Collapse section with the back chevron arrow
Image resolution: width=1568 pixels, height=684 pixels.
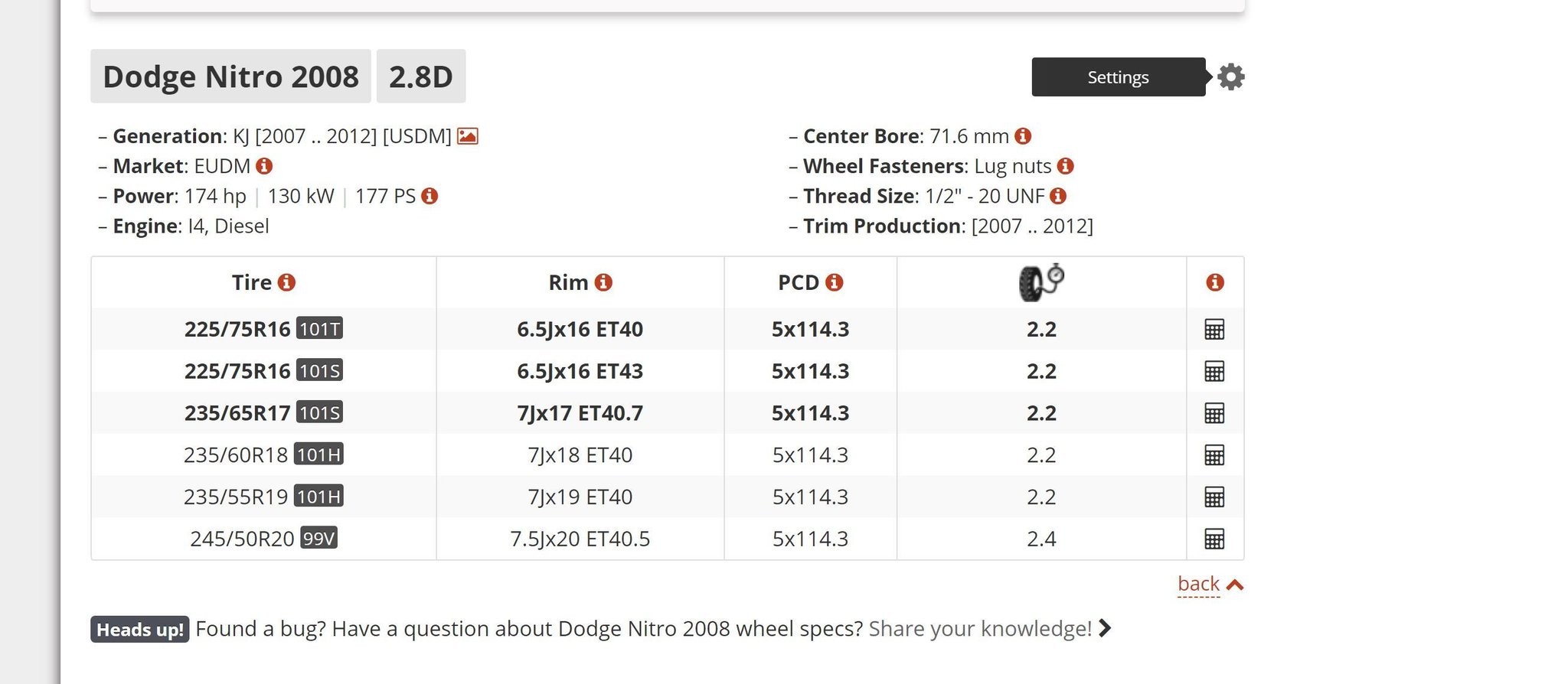pos(1234,585)
